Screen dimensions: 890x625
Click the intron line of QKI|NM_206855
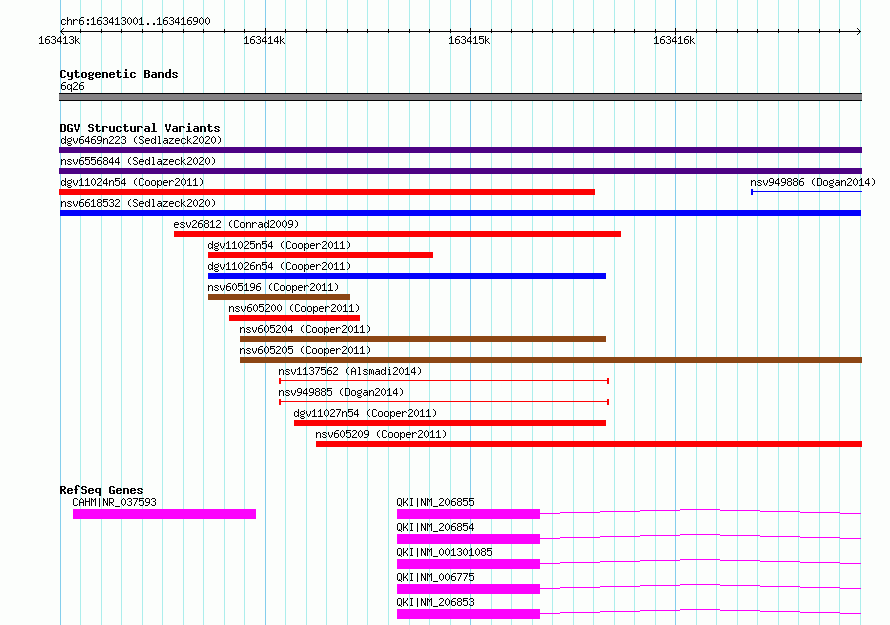tap(700, 511)
